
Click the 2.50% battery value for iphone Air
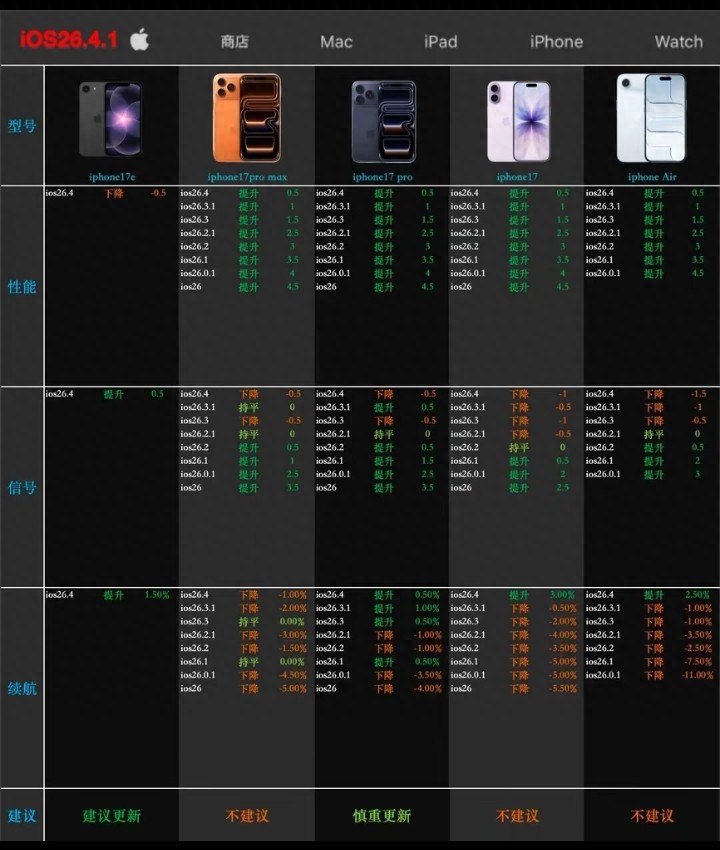tap(697, 595)
